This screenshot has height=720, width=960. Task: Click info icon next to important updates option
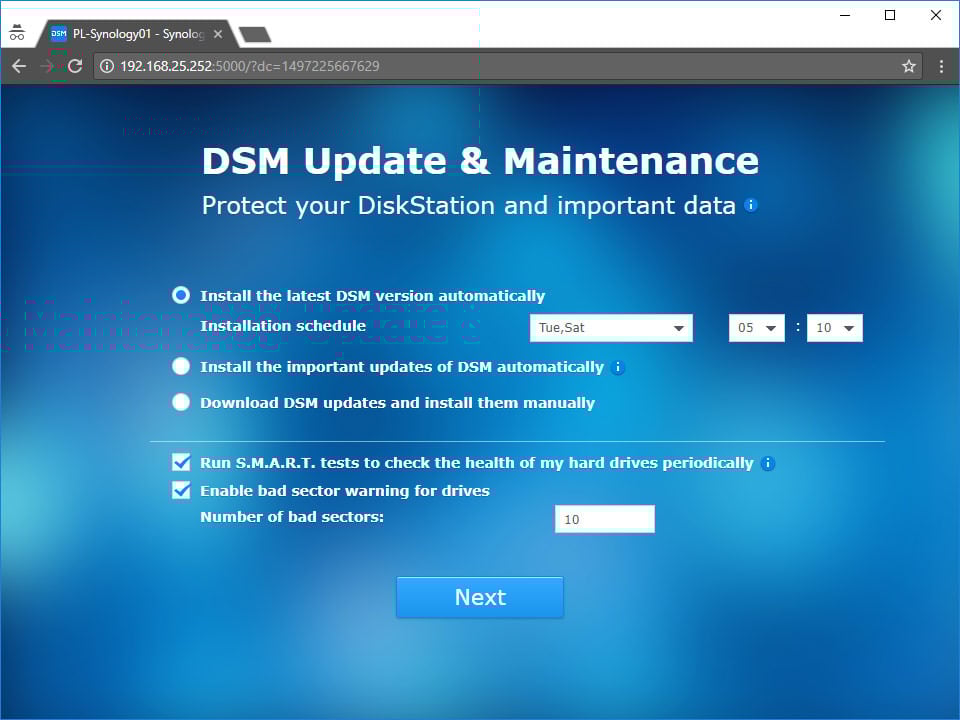(x=618, y=367)
